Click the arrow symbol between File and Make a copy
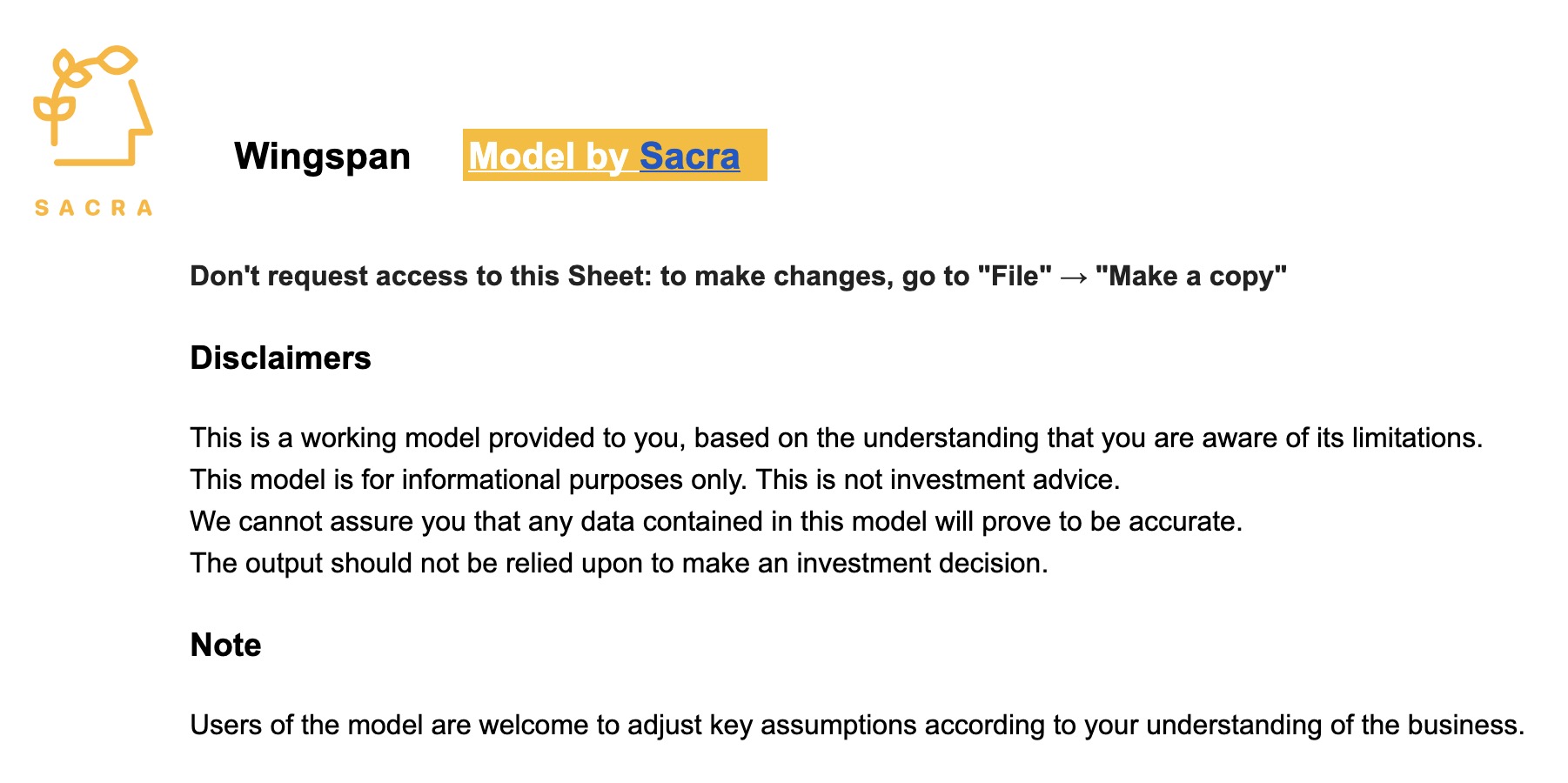 pyautogui.click(x=1073, y=277)
